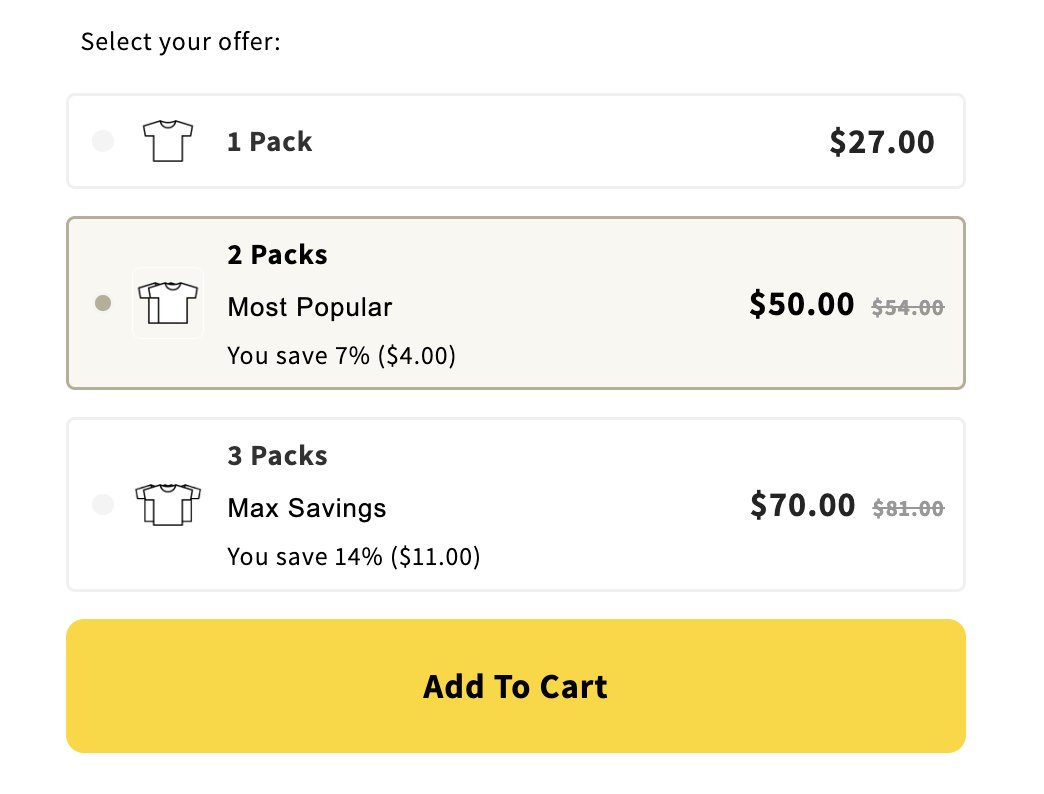Click the "Most Popular" tag text
The image size is (1044, 794).
pos(310,307)
